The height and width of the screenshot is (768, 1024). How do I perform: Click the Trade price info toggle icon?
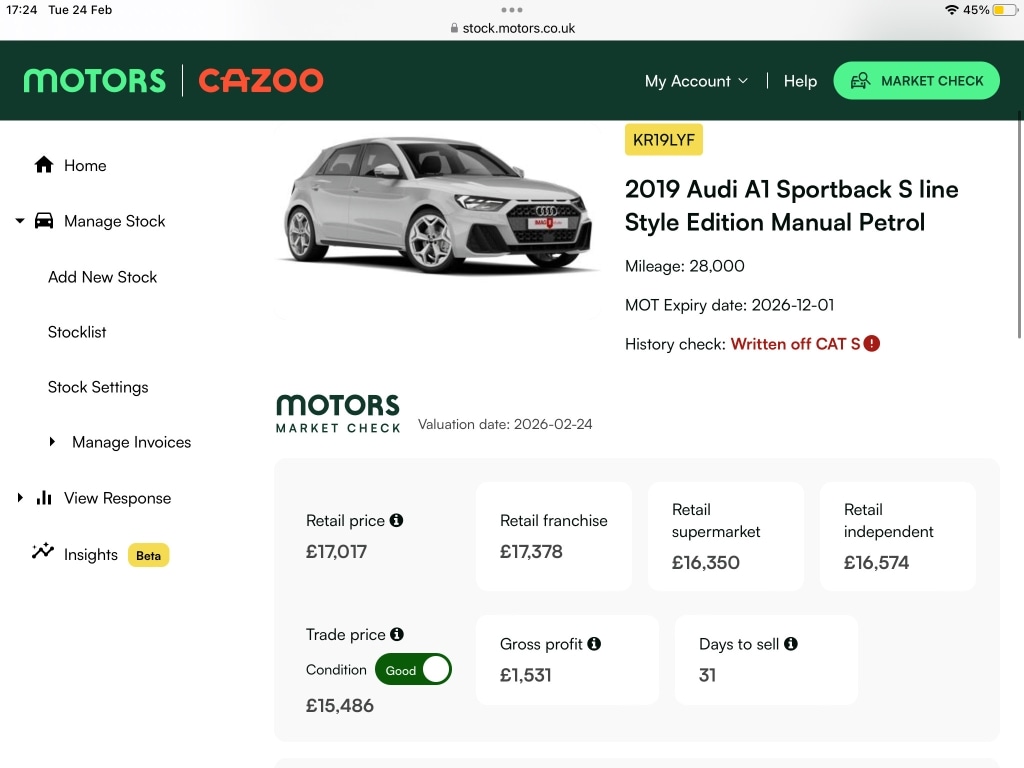click(x=396, y=633)
